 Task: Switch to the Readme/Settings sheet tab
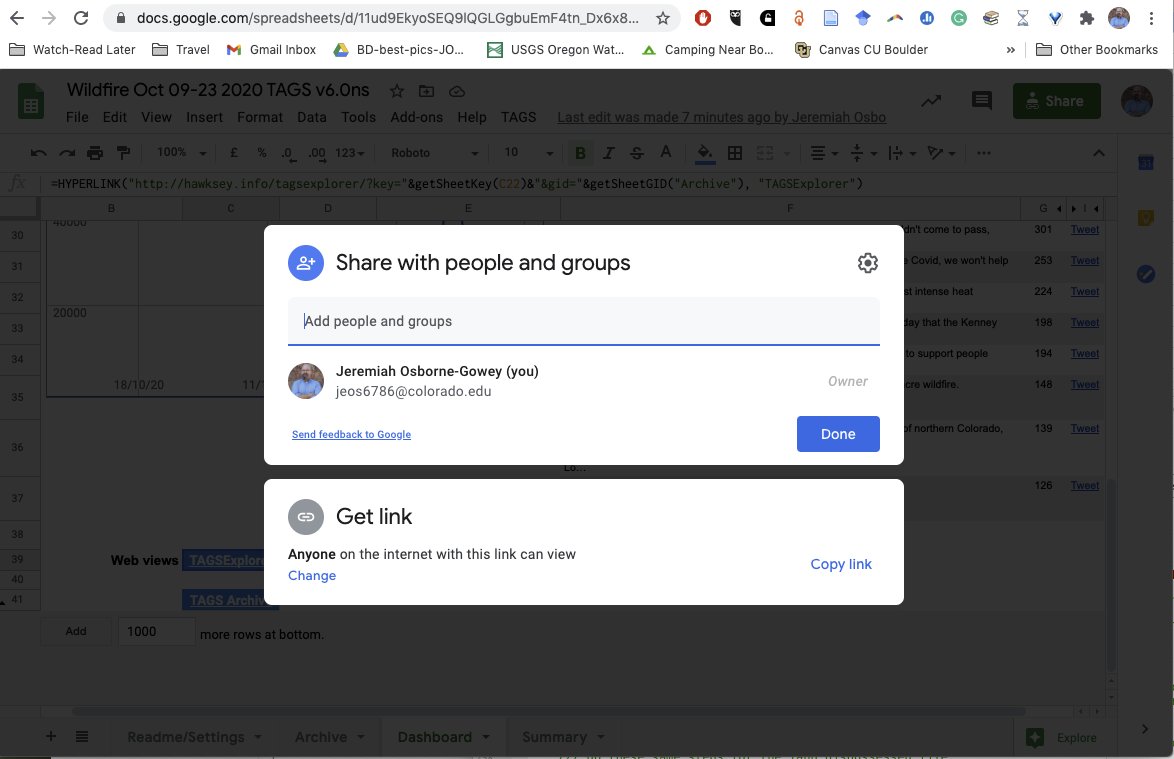194,737
